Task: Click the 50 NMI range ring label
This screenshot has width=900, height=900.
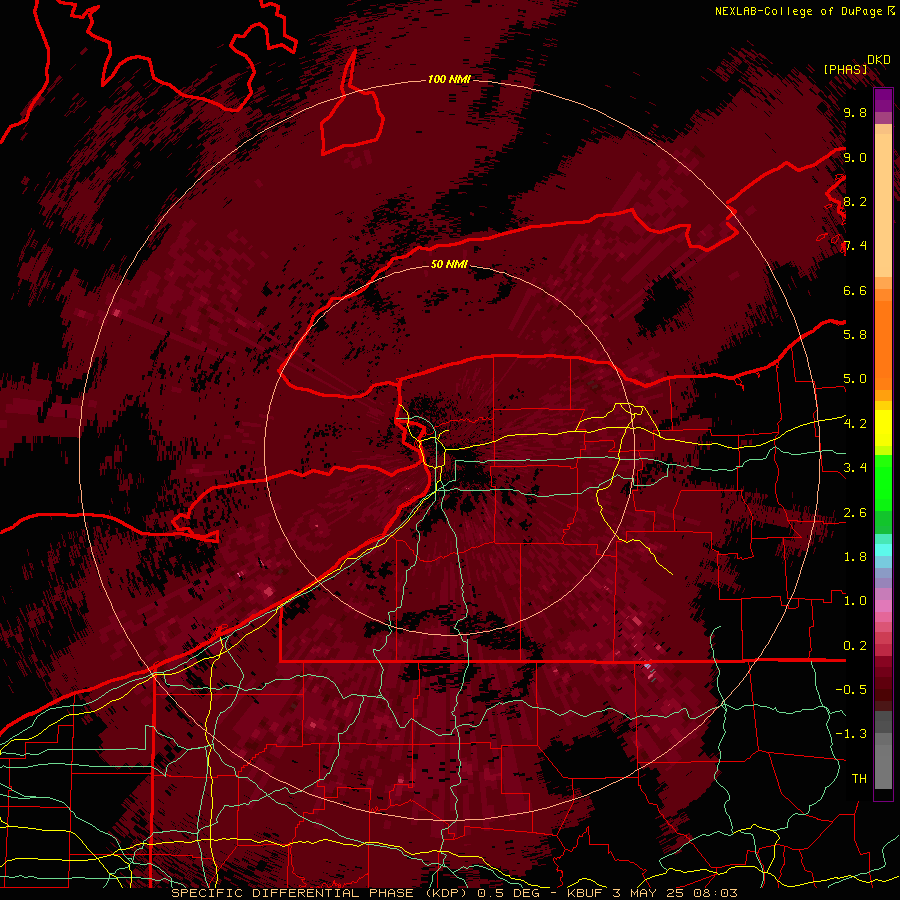Action: pyautogui.click(x=449, y=264)
